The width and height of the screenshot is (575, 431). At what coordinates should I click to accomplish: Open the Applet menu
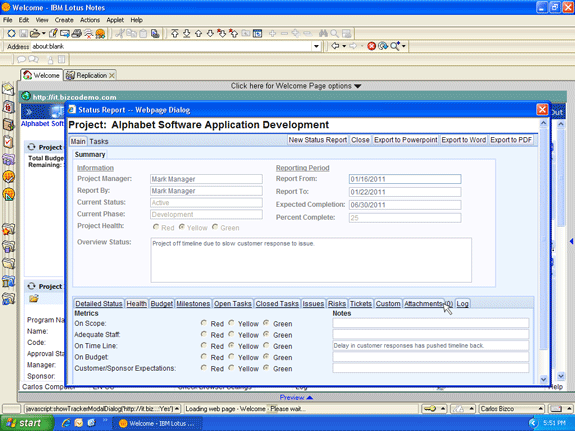click(x=115, y=20)
